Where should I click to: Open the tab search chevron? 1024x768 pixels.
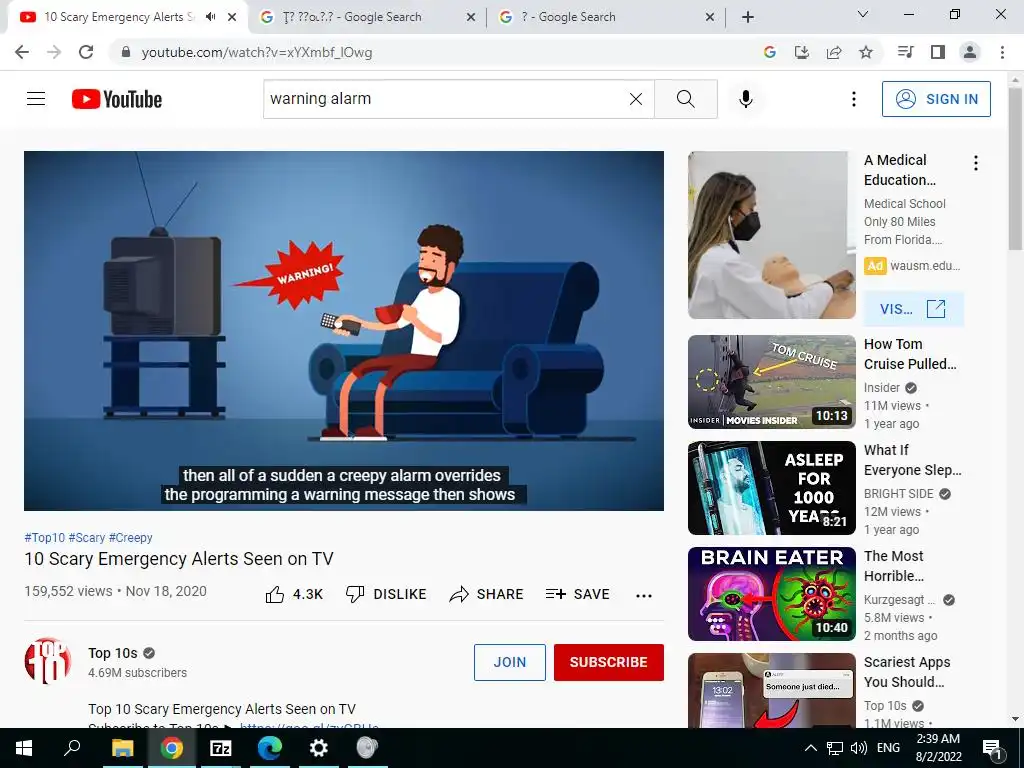point(863,14)
